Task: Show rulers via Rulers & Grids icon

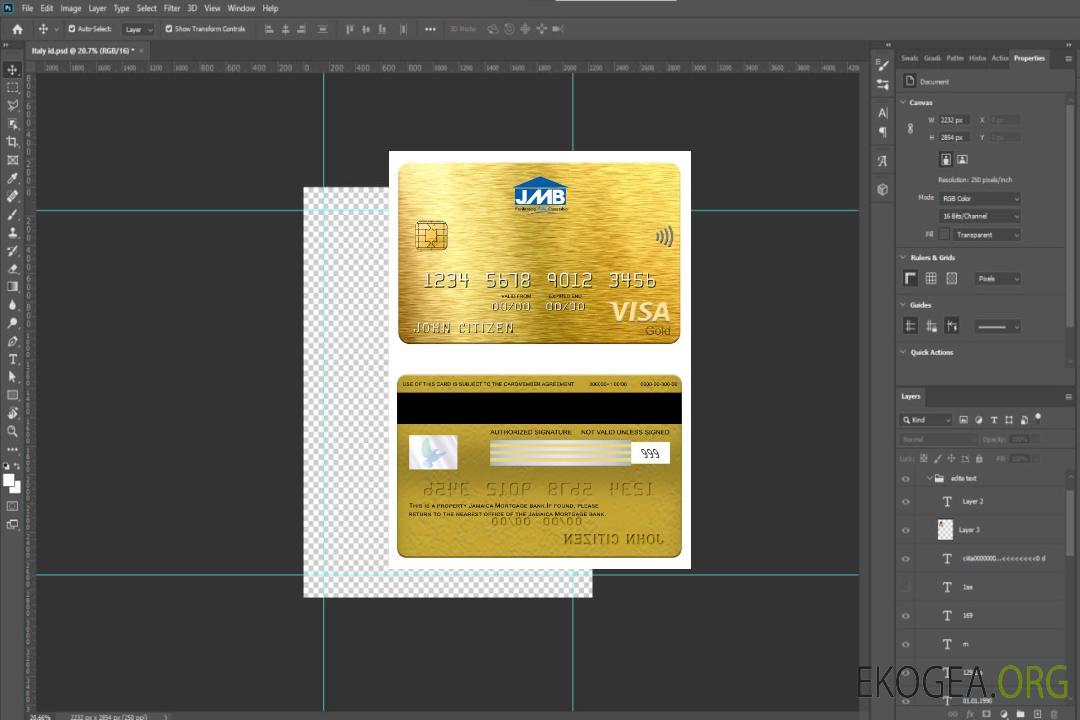Action: [911, 278]
